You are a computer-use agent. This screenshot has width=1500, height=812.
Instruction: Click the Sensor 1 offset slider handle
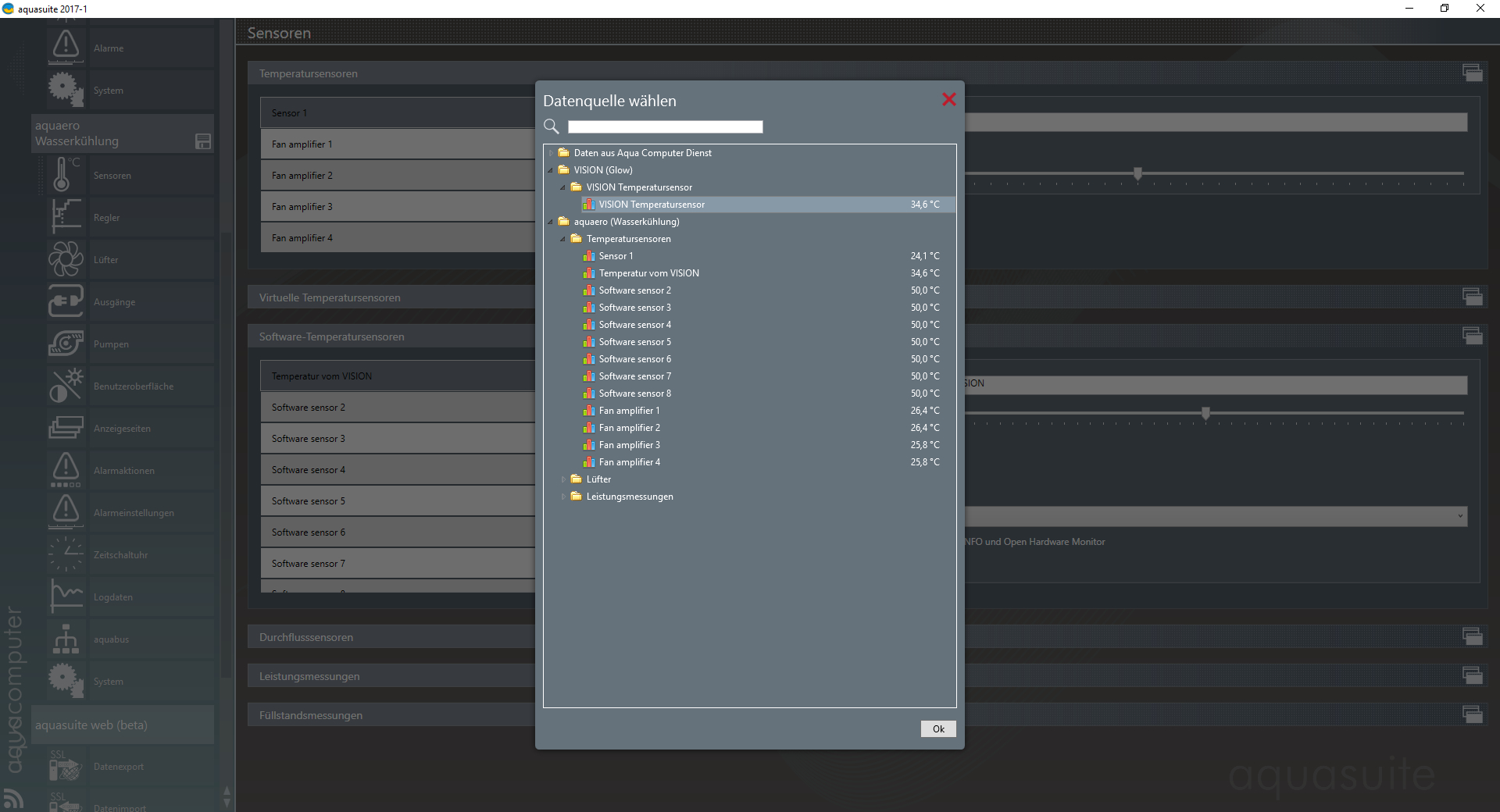click(x=1137, y=173)
